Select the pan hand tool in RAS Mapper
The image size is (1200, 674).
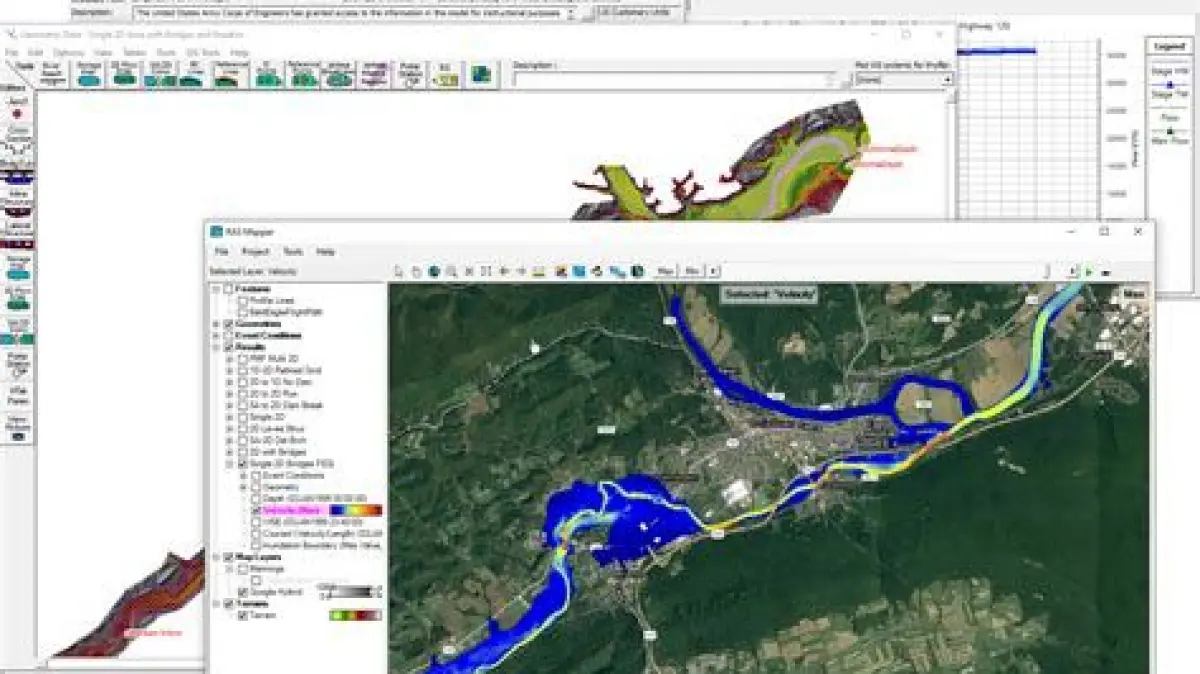[x=416, y=271]
